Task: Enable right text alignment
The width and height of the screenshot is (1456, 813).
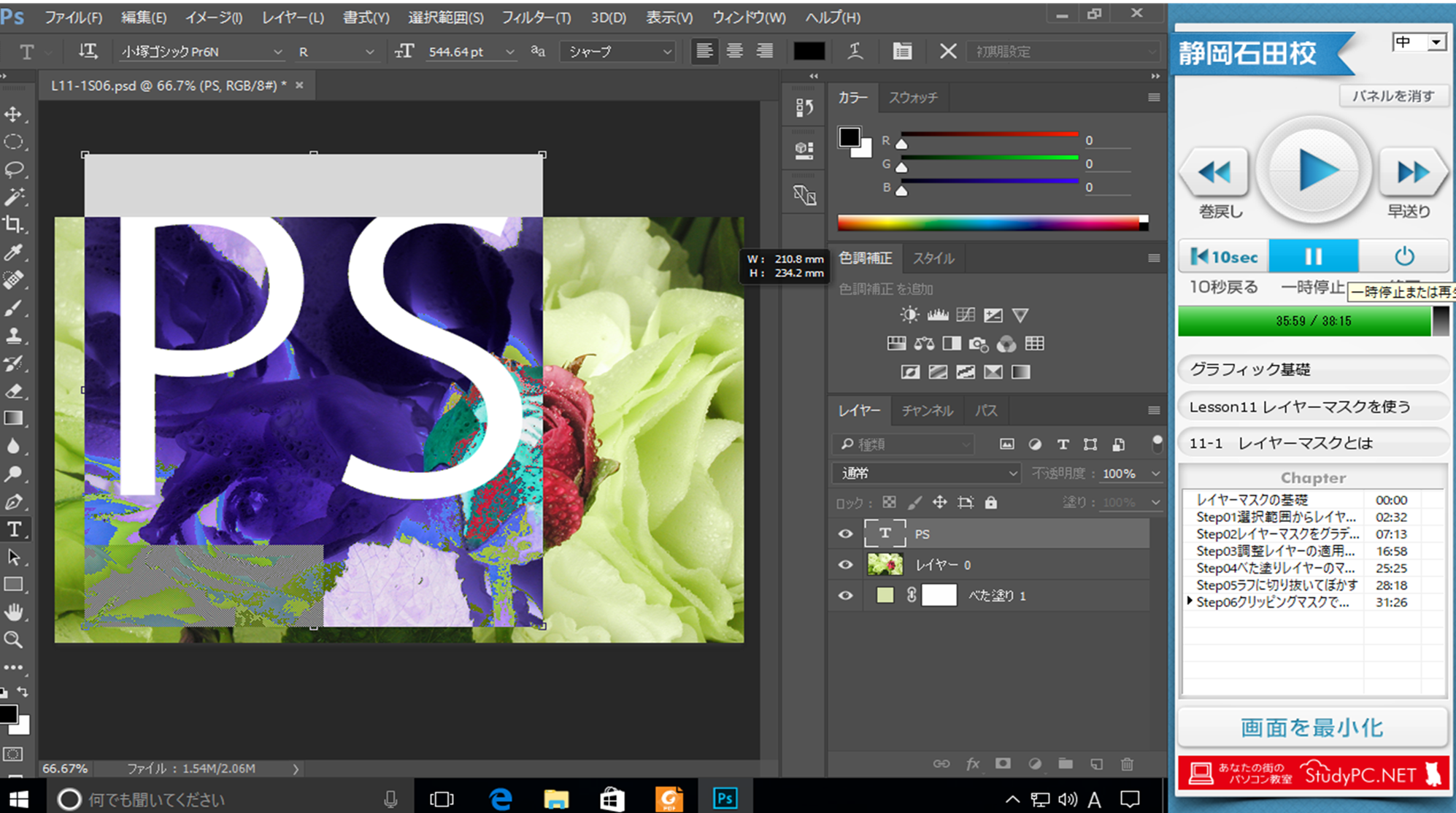Action: pyautogui.click(x=765, y=51)
